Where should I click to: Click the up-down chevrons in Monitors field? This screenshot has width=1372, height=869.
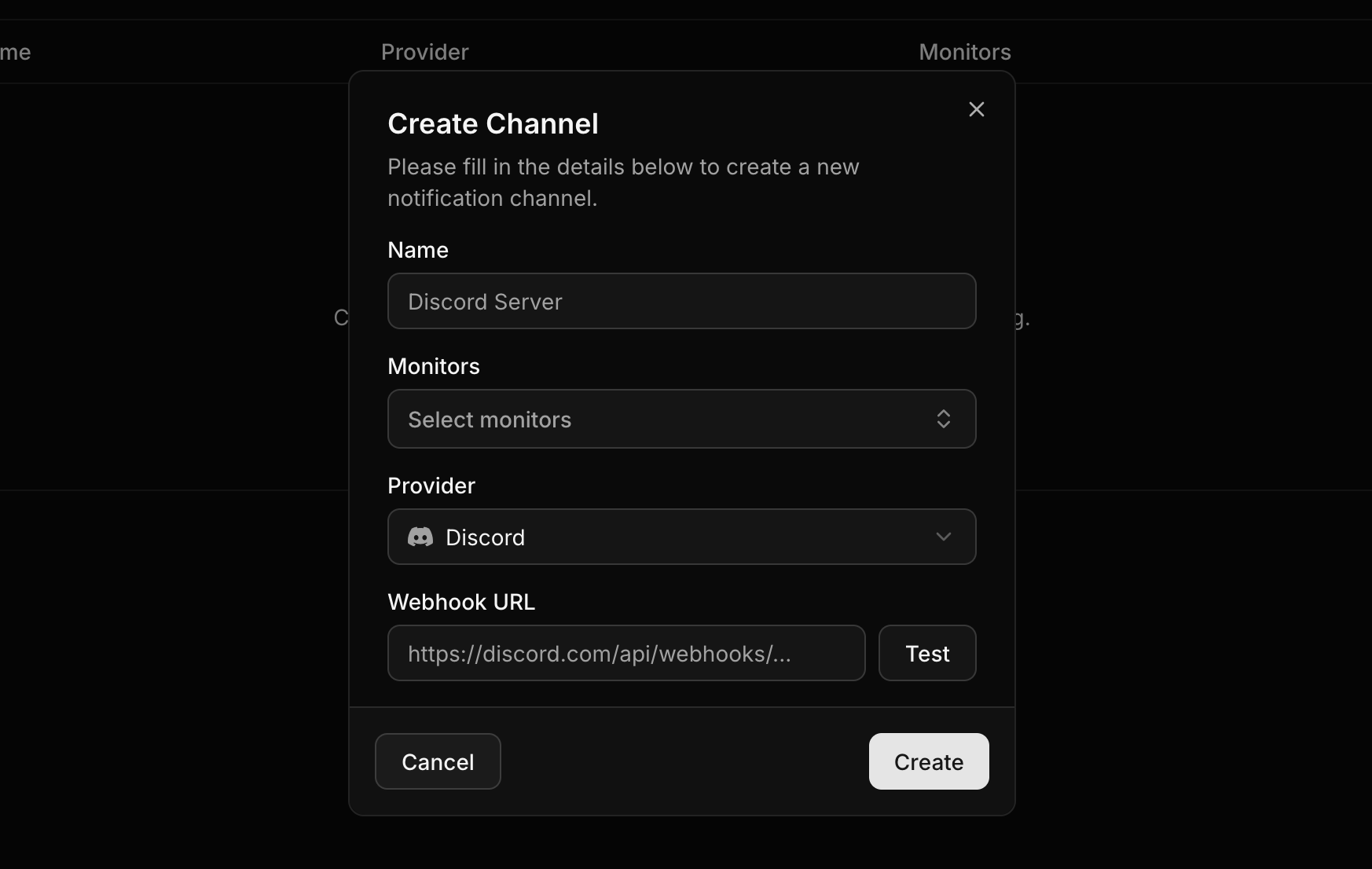click(943, 419)
